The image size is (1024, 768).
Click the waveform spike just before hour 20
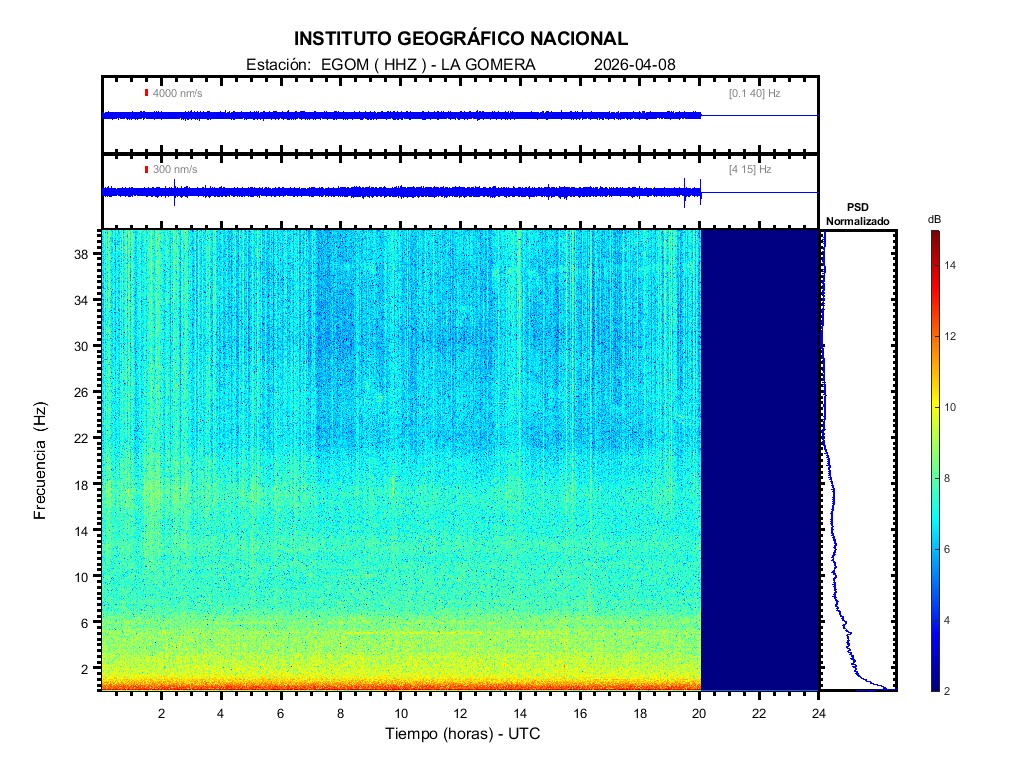686,191
